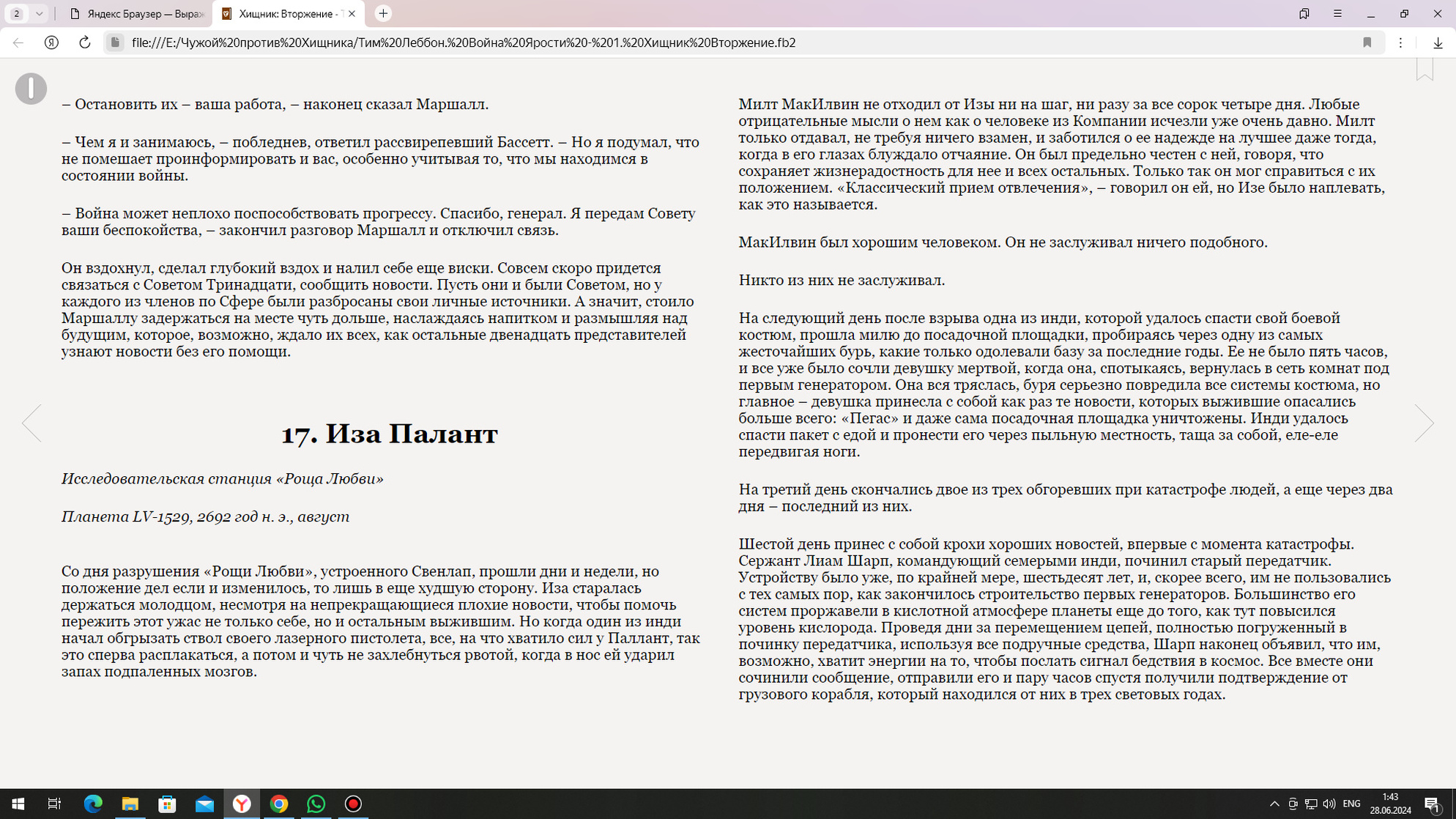This screenshot has height=819, width=1456.
Task: Open the red recording app in taskbar
Action: tap(353, 804)
